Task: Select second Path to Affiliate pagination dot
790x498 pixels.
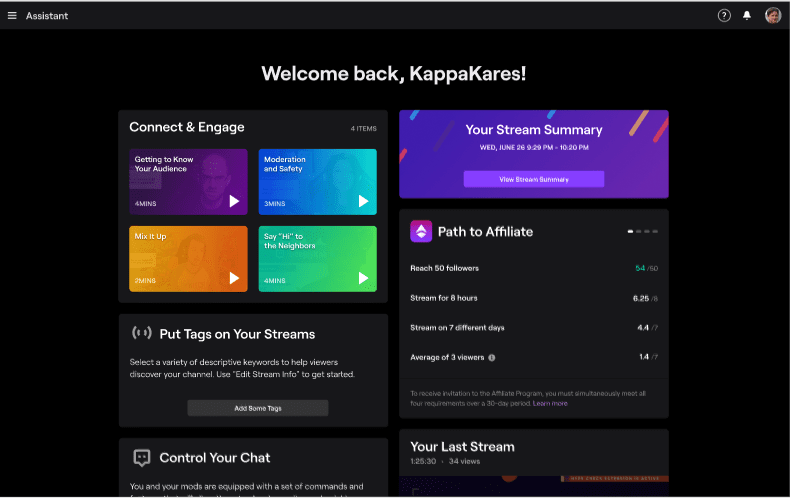Action: click(x=638, y=231)
